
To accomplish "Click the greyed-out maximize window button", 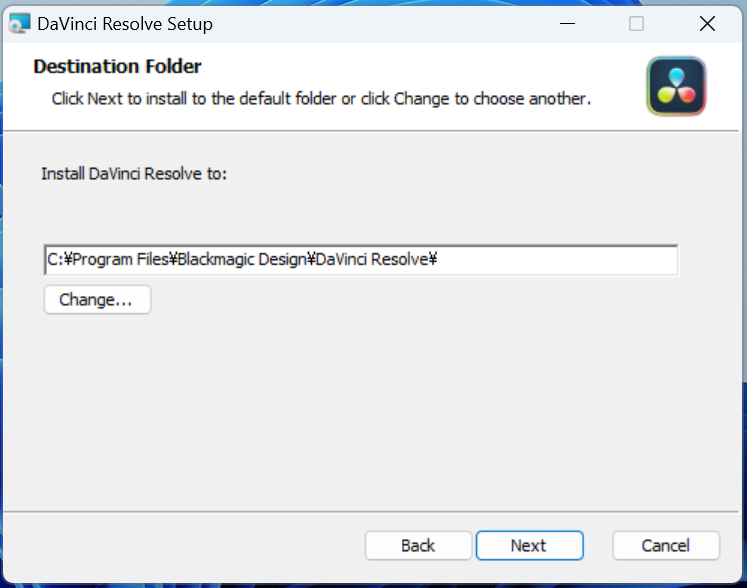I will [636, 23].
